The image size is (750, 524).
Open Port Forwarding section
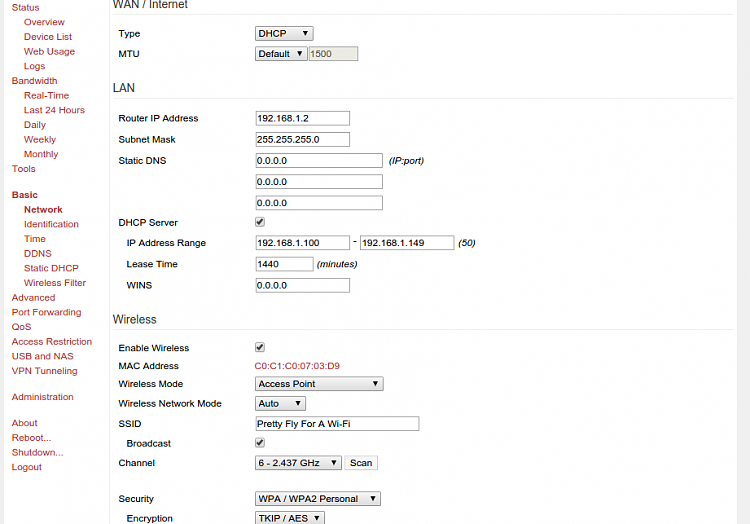point(46,312)
